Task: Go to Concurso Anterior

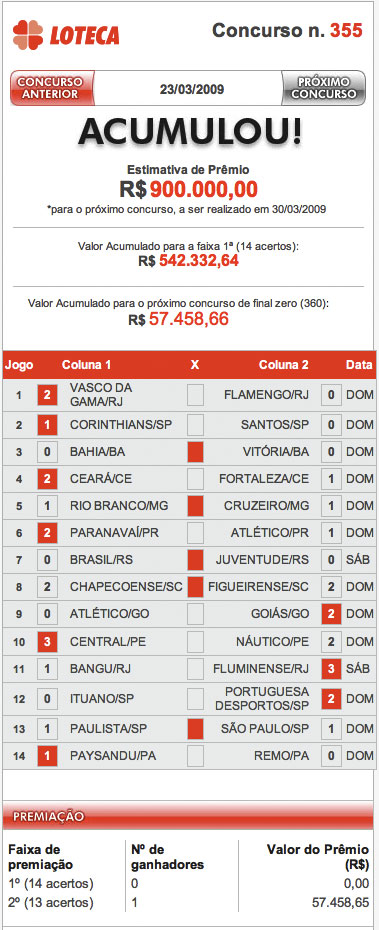Action: point(52,88)
